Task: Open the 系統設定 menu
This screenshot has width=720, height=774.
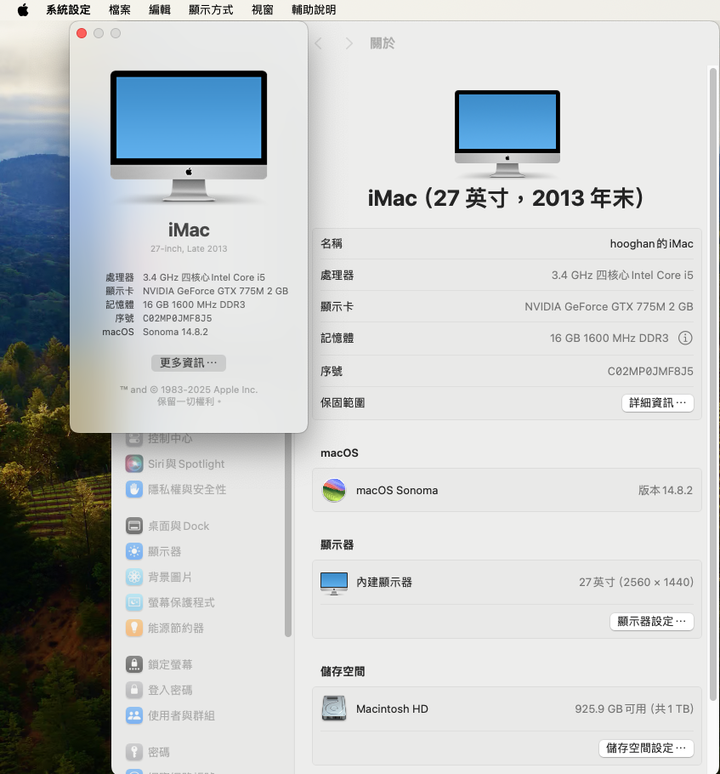Action: [68, 10]
